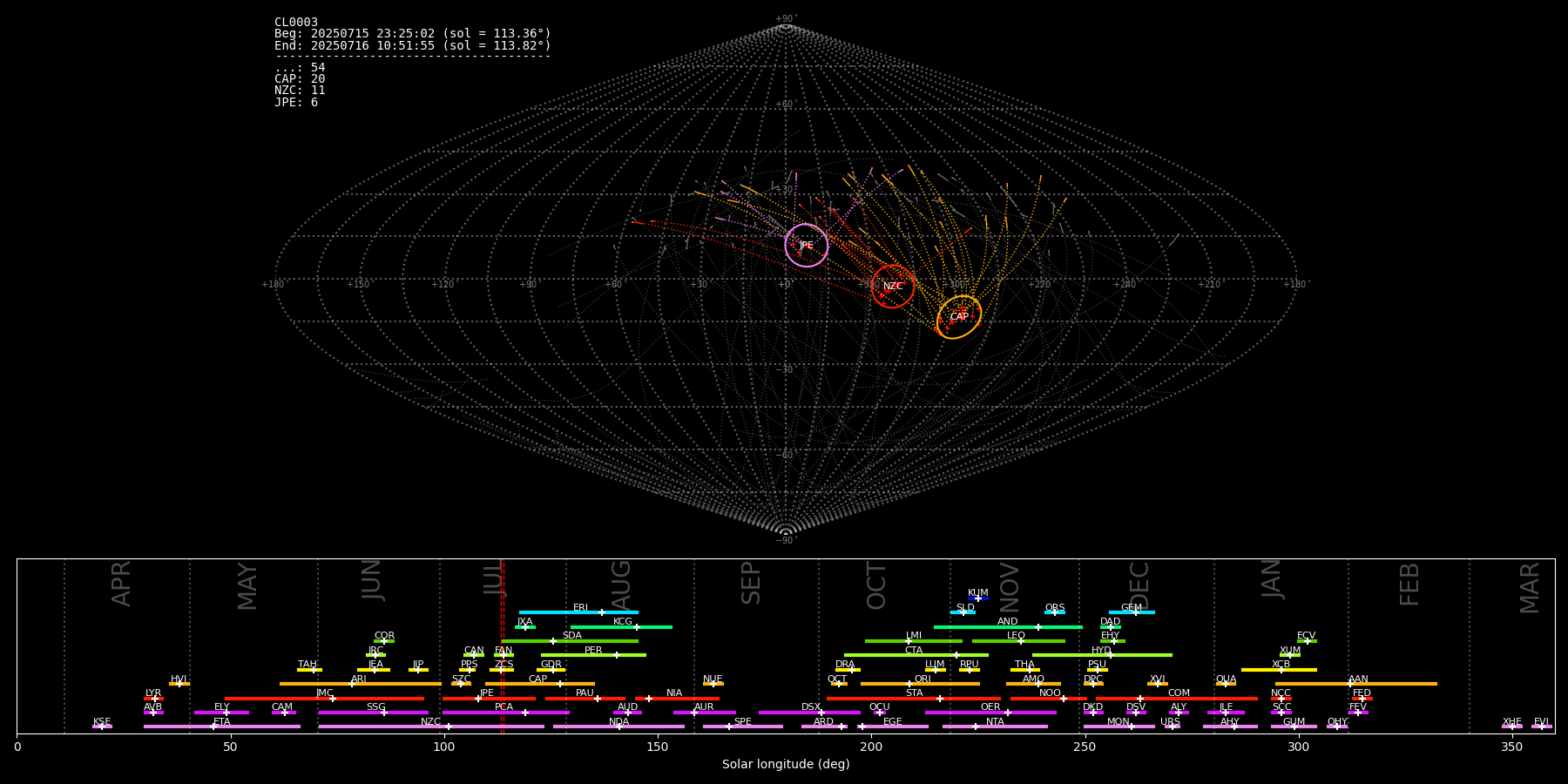Click the SDA shower bar label
Image resolution: width=1568 pixels, height=784 pixels.
pos(571,636)
